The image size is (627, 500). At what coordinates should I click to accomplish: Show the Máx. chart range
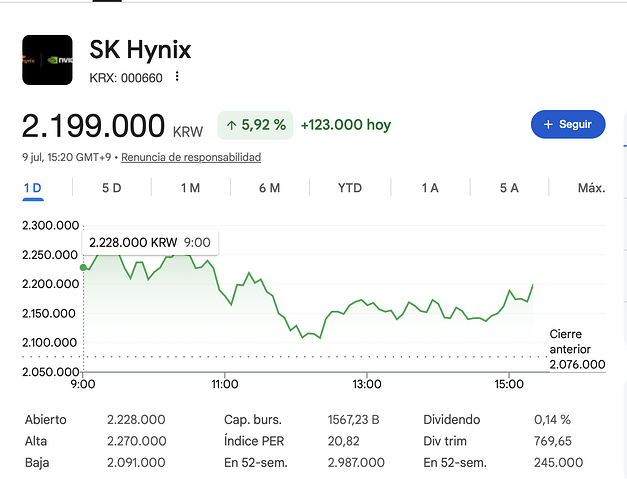click(x=591, y=188)
